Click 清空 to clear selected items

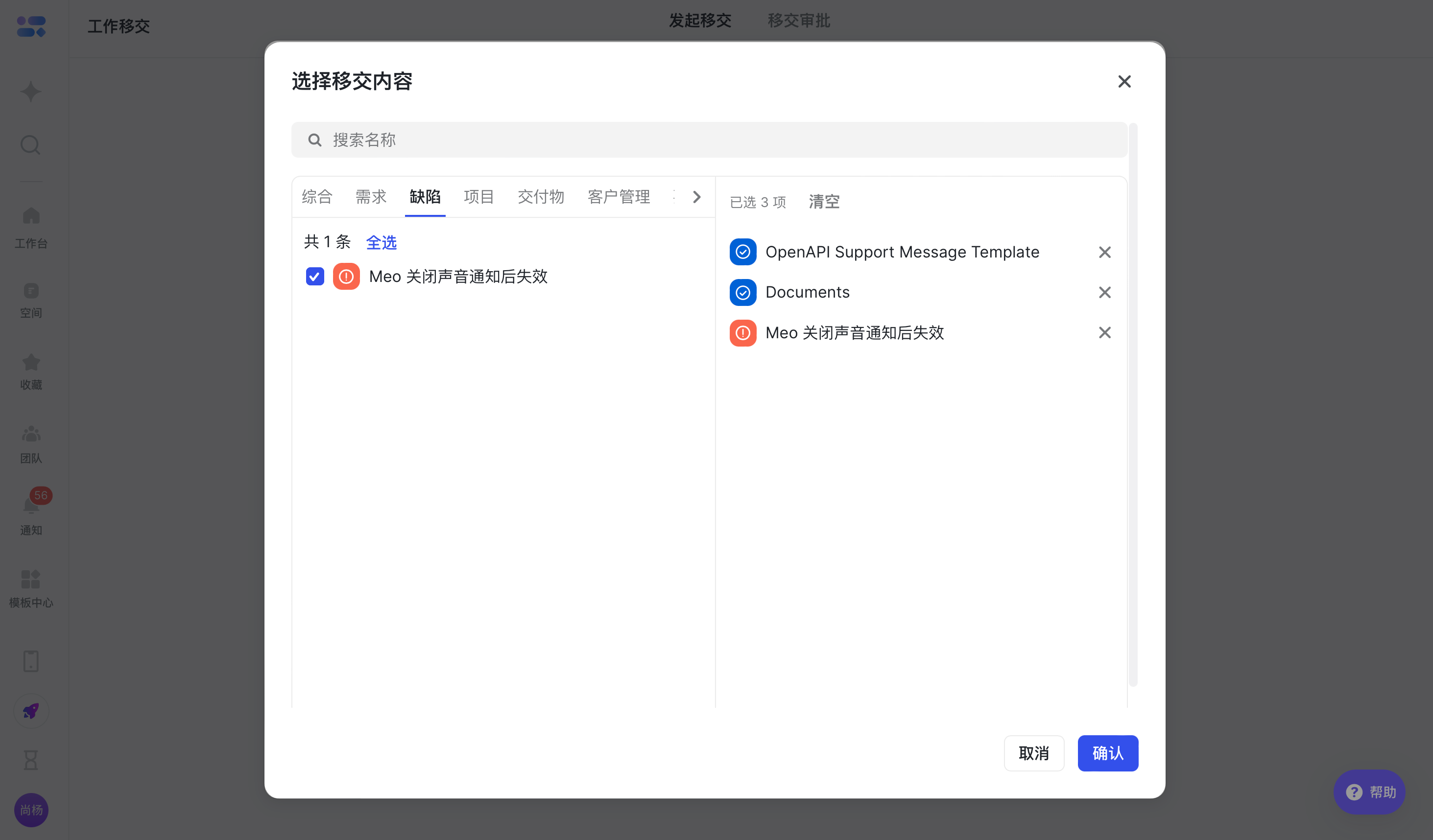[x=824, y=202]
